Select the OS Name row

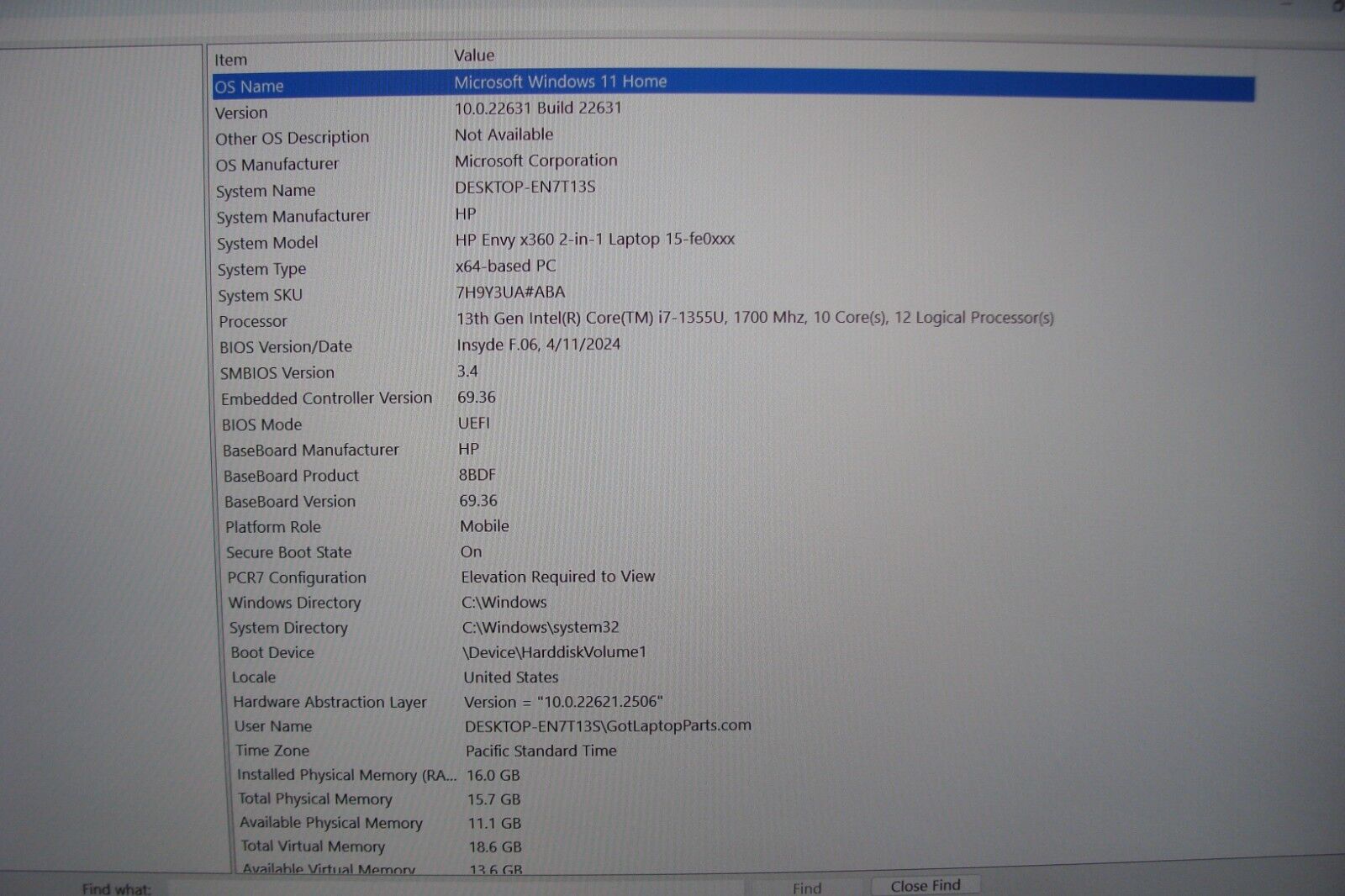[x=733, y=86]
